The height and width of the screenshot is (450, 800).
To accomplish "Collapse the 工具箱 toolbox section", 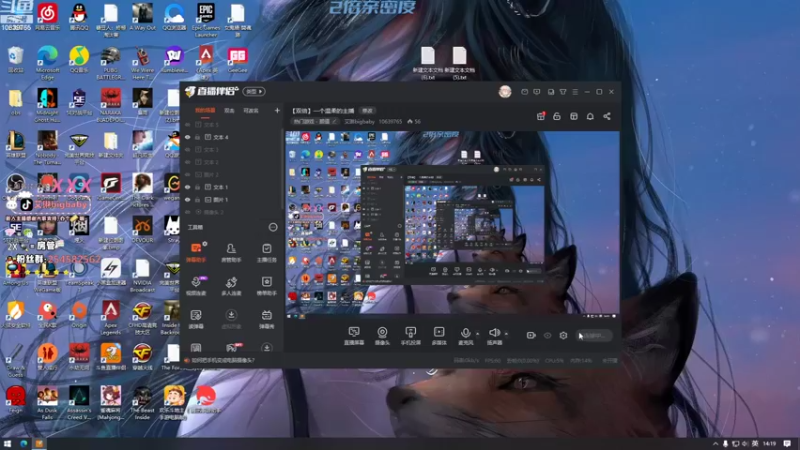I will 273,227.
